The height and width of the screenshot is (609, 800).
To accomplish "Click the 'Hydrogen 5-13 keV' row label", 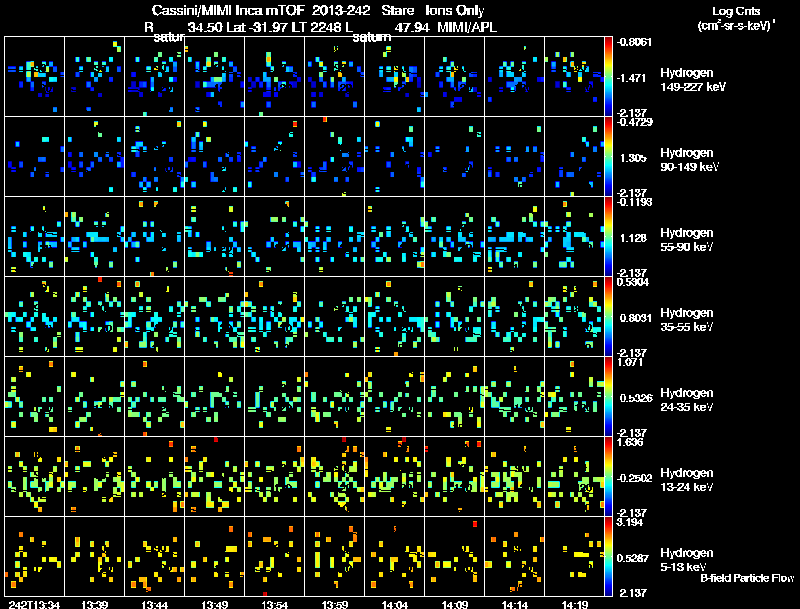I will click(x=687, y=560).
